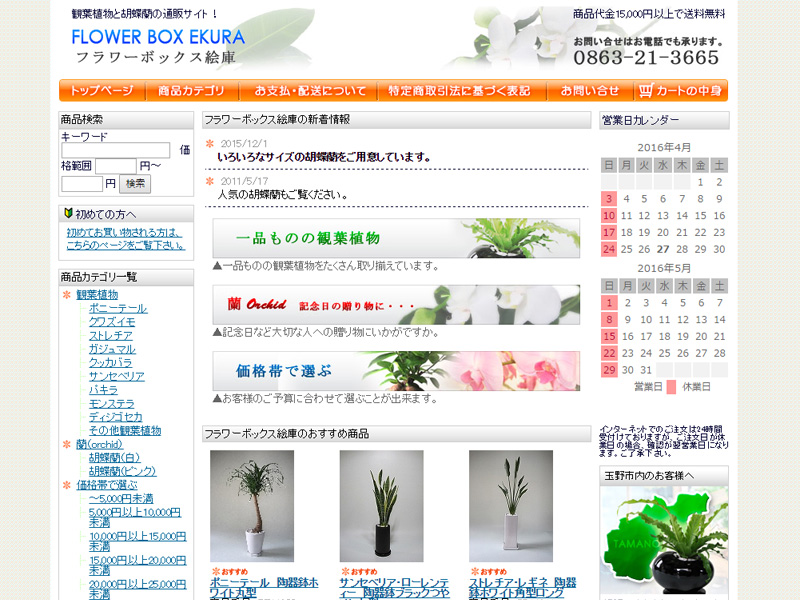Open the 蘭(orchid) category link

pyautogui.click(x=99, y=444)
